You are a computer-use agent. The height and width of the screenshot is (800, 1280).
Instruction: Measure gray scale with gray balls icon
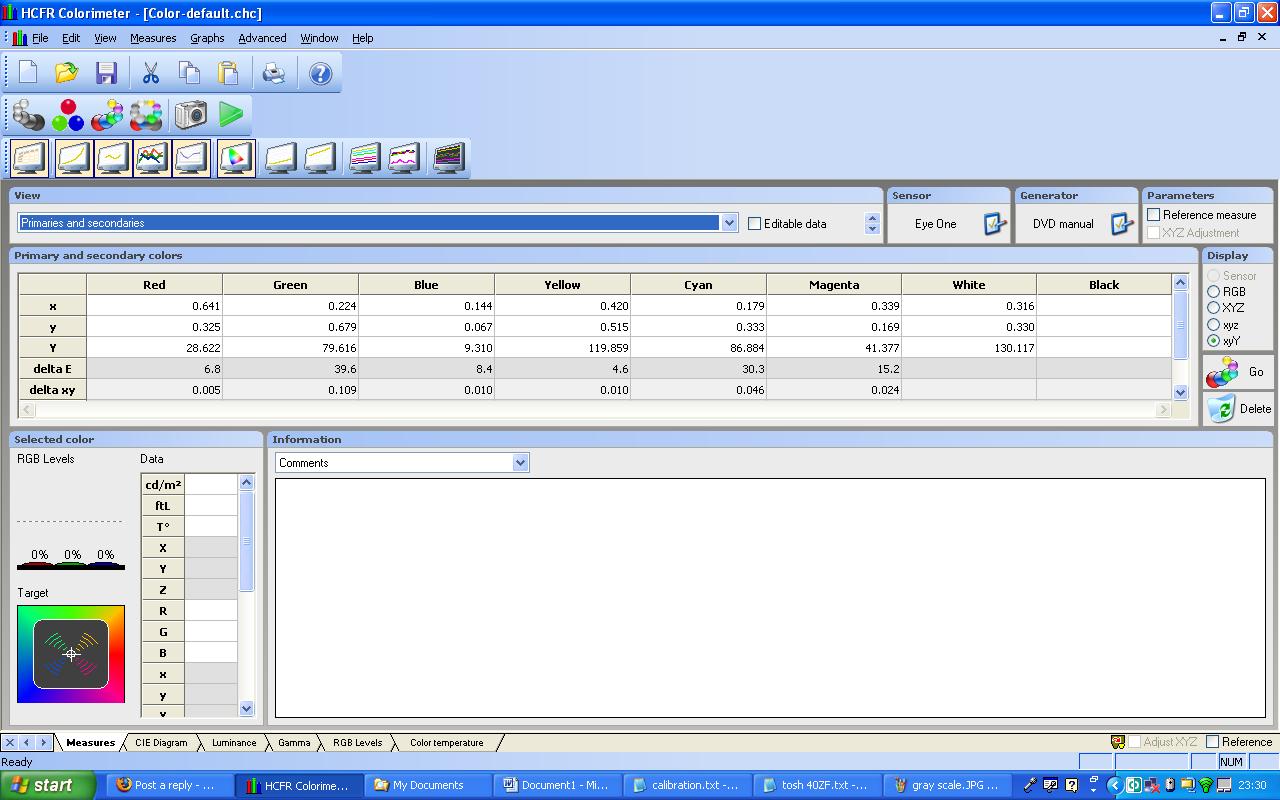(x=28, y=115)
